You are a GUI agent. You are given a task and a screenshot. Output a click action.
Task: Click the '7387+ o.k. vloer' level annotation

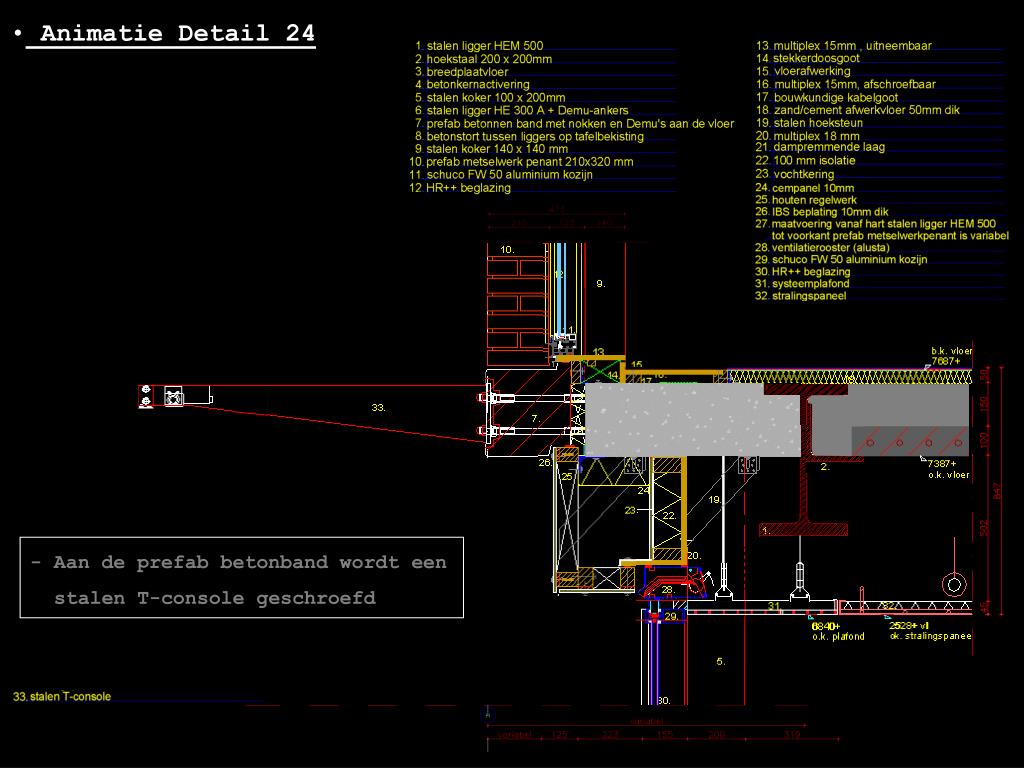coord(948,469)
